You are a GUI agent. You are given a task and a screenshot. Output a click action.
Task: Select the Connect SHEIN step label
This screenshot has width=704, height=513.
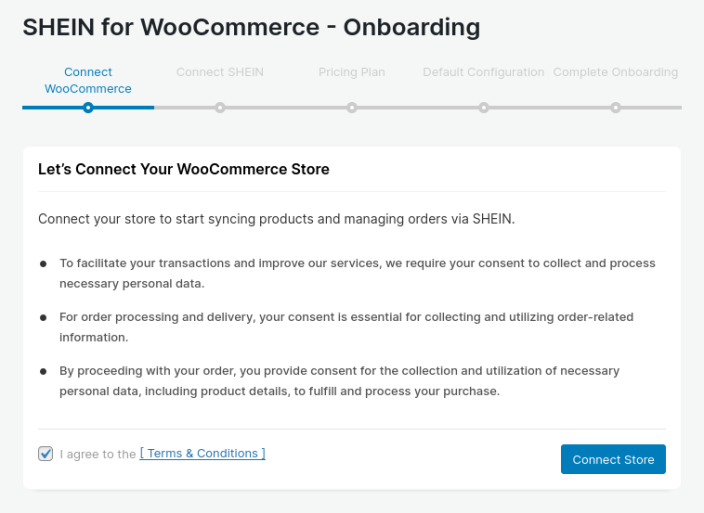[220, 72]
